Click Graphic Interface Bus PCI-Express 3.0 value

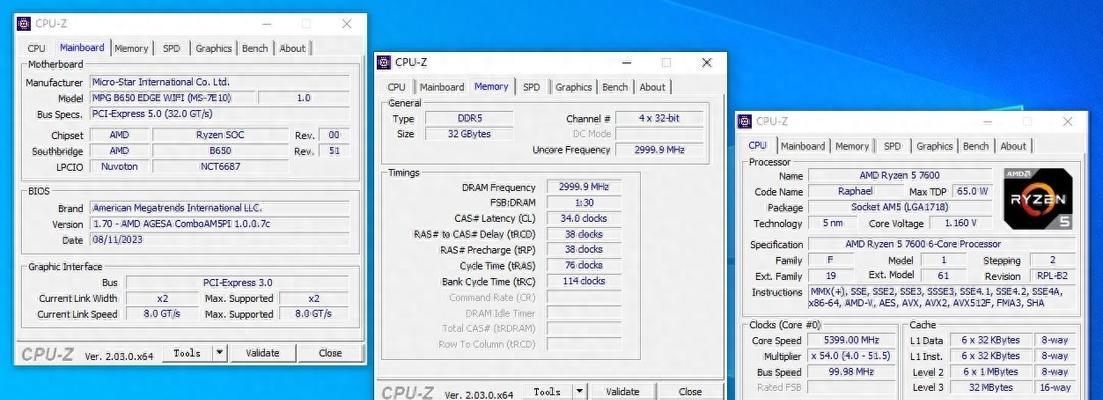pyautogui.click(x=237, y=283)
